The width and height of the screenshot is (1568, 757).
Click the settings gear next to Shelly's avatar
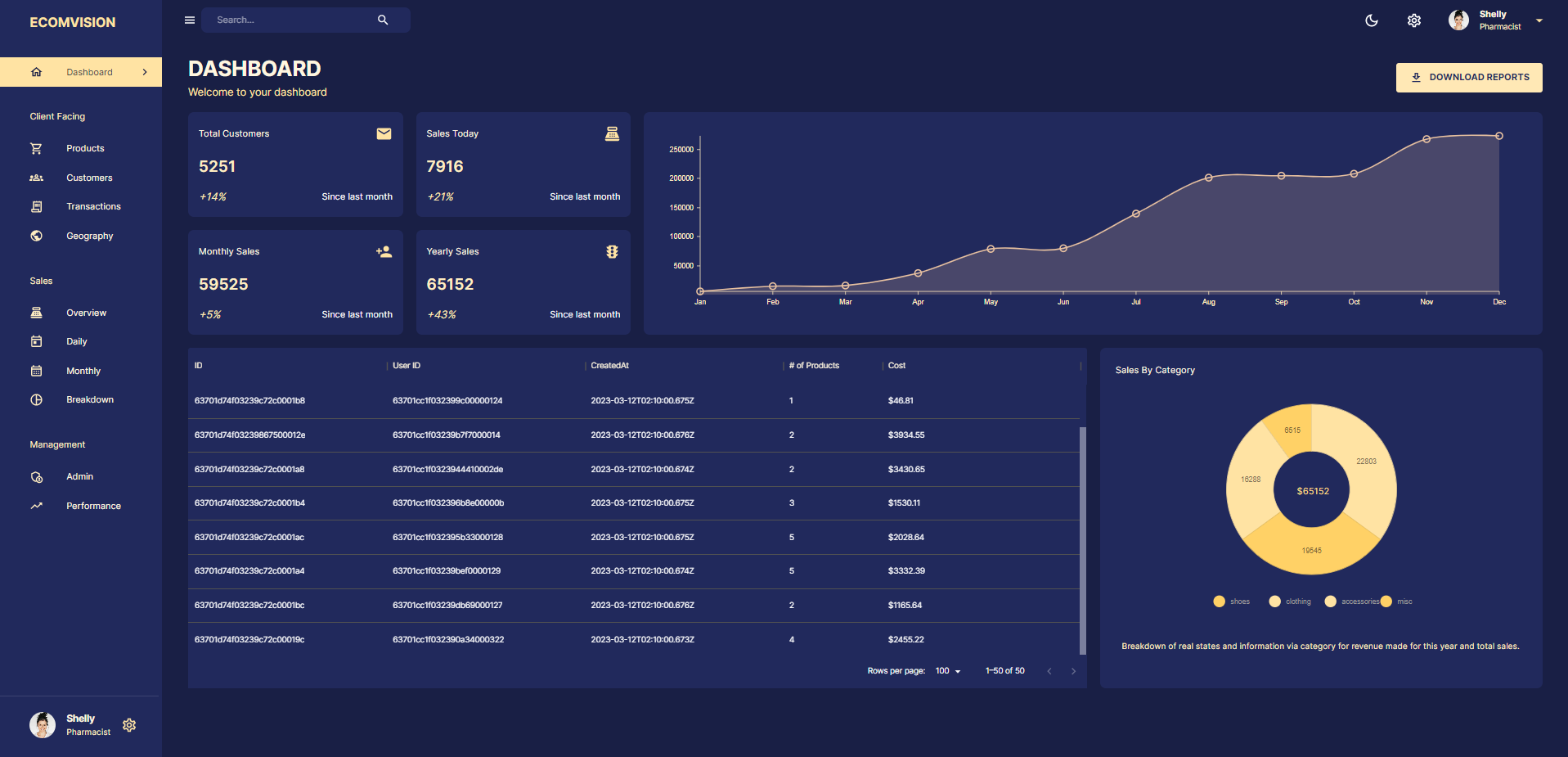coord(1413,20)
